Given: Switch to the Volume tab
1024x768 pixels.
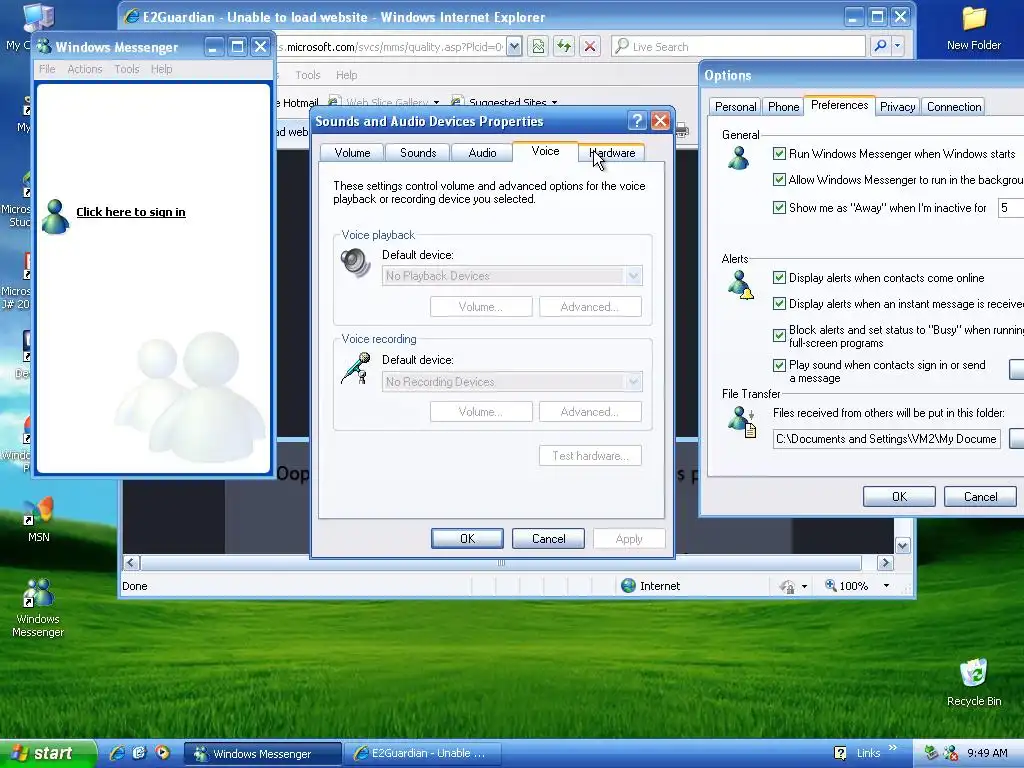Looking at the screenshot, I should 352,153.
